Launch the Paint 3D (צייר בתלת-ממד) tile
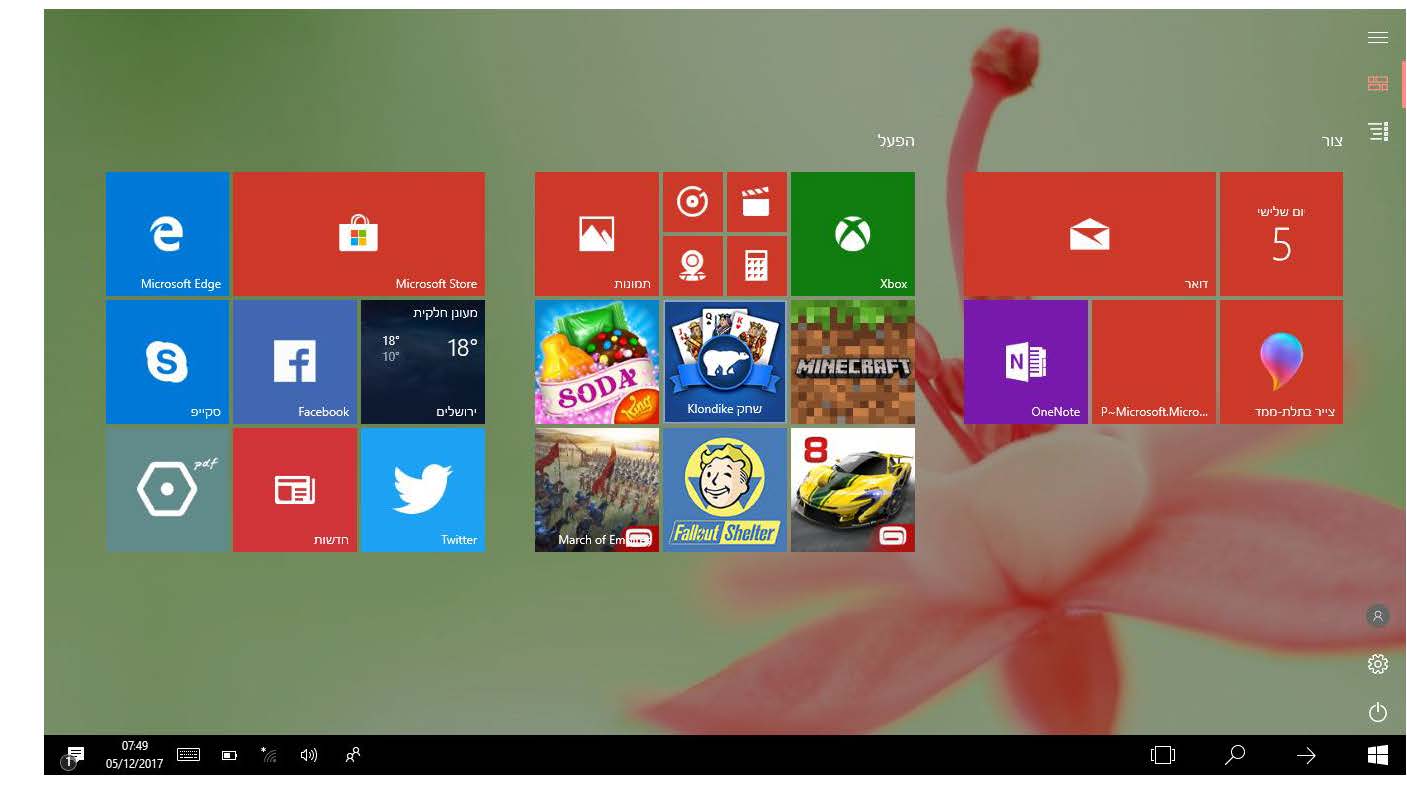The width and height of the screenshot is (1407, 795). (x=1281, y=362)
